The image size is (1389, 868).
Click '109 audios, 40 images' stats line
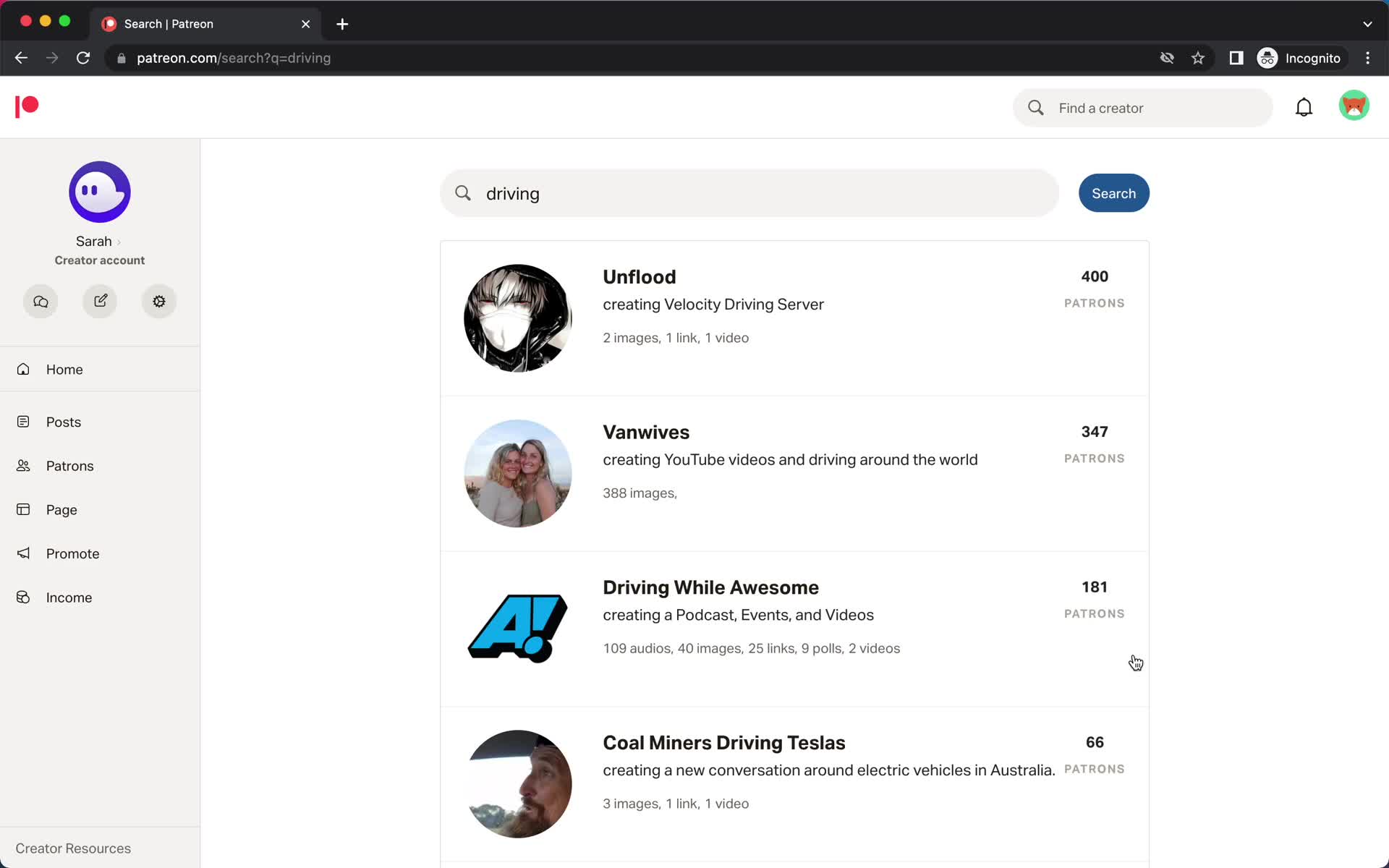[752, 649]
